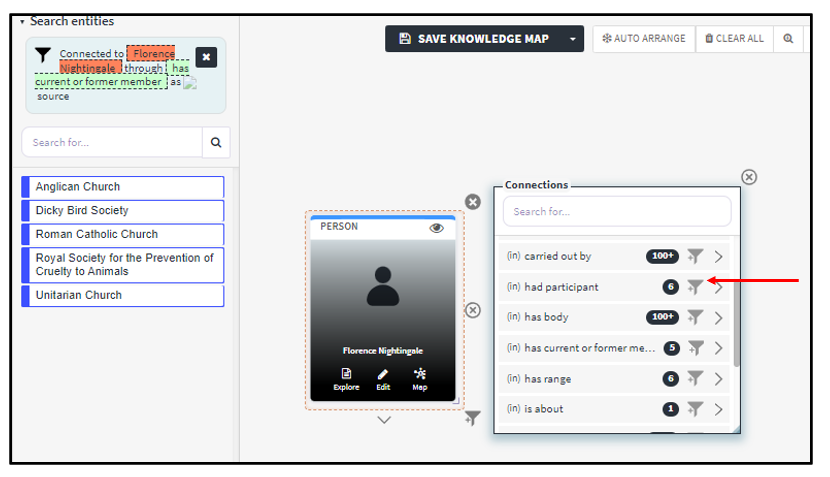830x477 pixels.
Task: Click the filter icon for had participant
Action: (695, 287)
